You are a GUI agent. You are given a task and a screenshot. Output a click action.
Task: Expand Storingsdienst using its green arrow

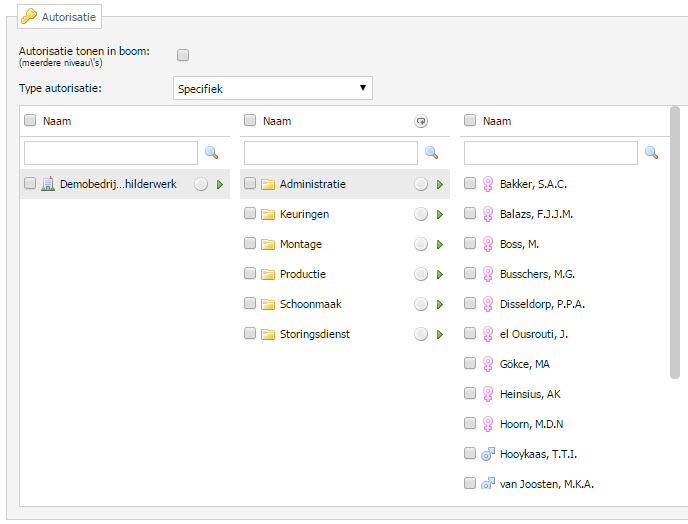439,334
